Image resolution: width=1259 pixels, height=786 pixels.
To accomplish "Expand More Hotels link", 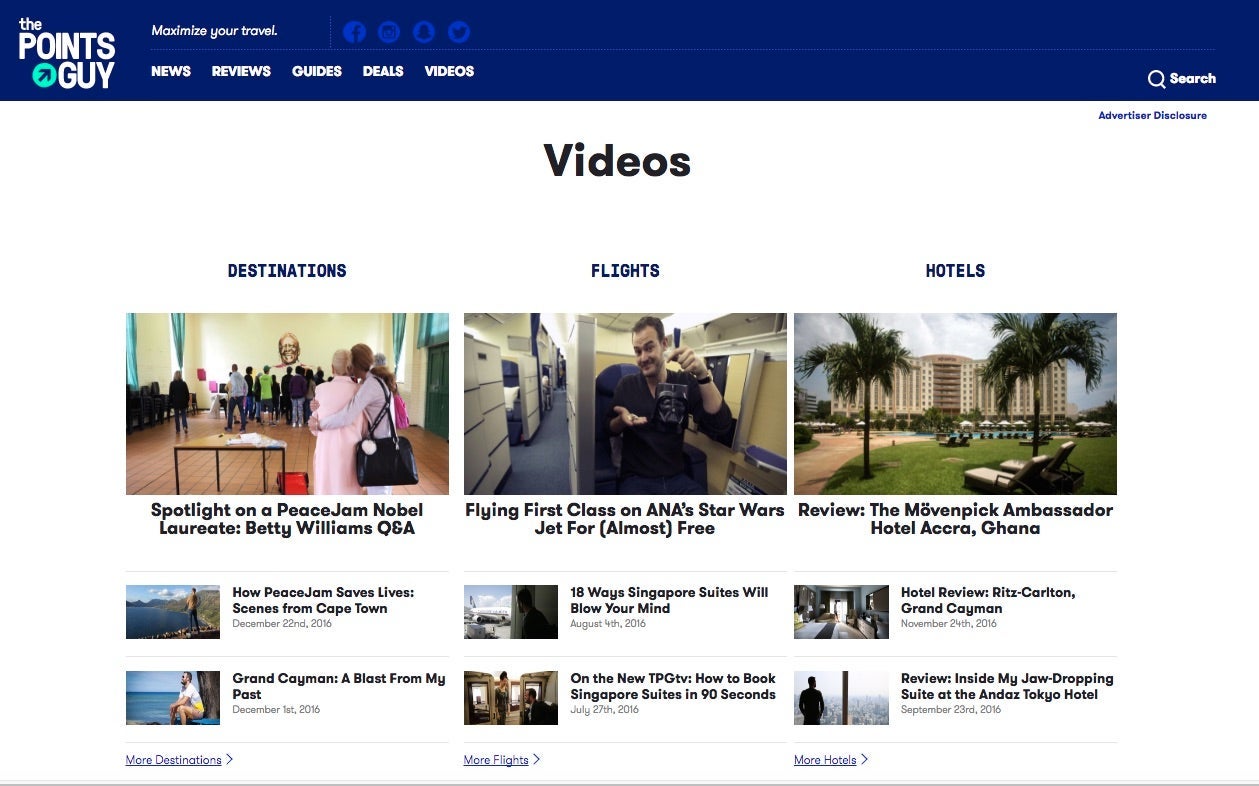I will (826, 760).
